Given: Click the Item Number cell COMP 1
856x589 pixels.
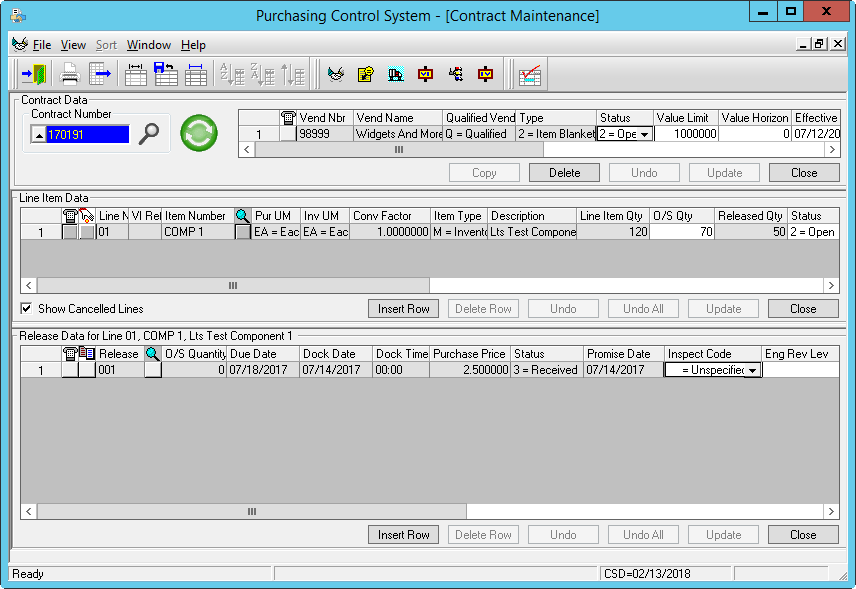Looking at the screenshot, I should 198,232.
